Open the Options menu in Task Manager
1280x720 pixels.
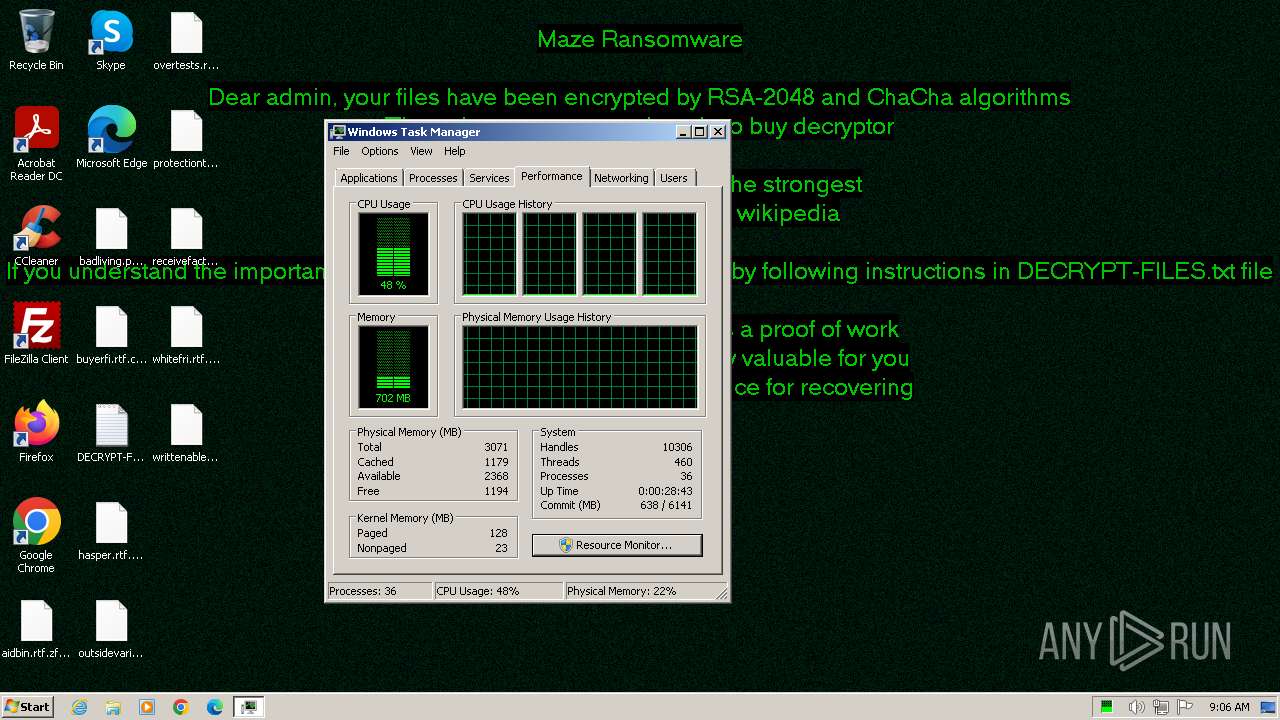click(x=380, y=151)
